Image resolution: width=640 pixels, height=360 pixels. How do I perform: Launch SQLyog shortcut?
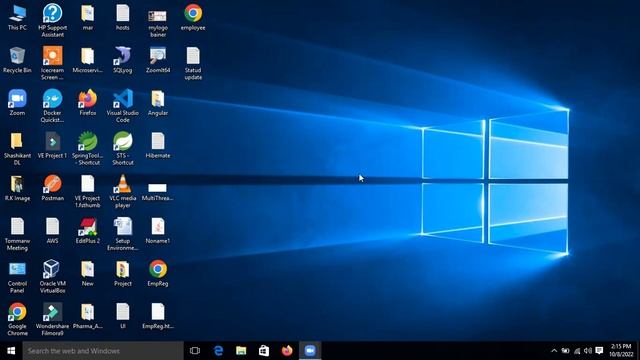(x=123, y=60)
